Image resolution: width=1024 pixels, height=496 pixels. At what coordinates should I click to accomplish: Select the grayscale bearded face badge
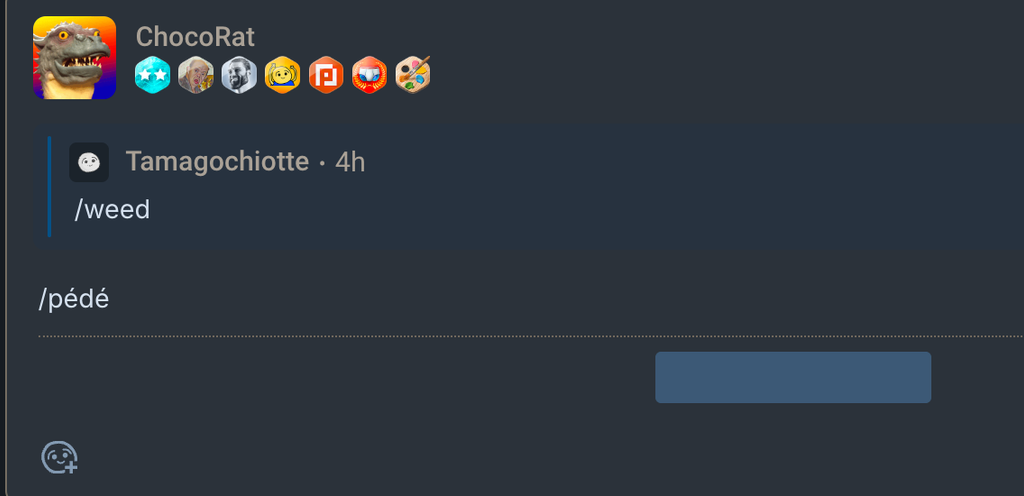coord(239,75)
